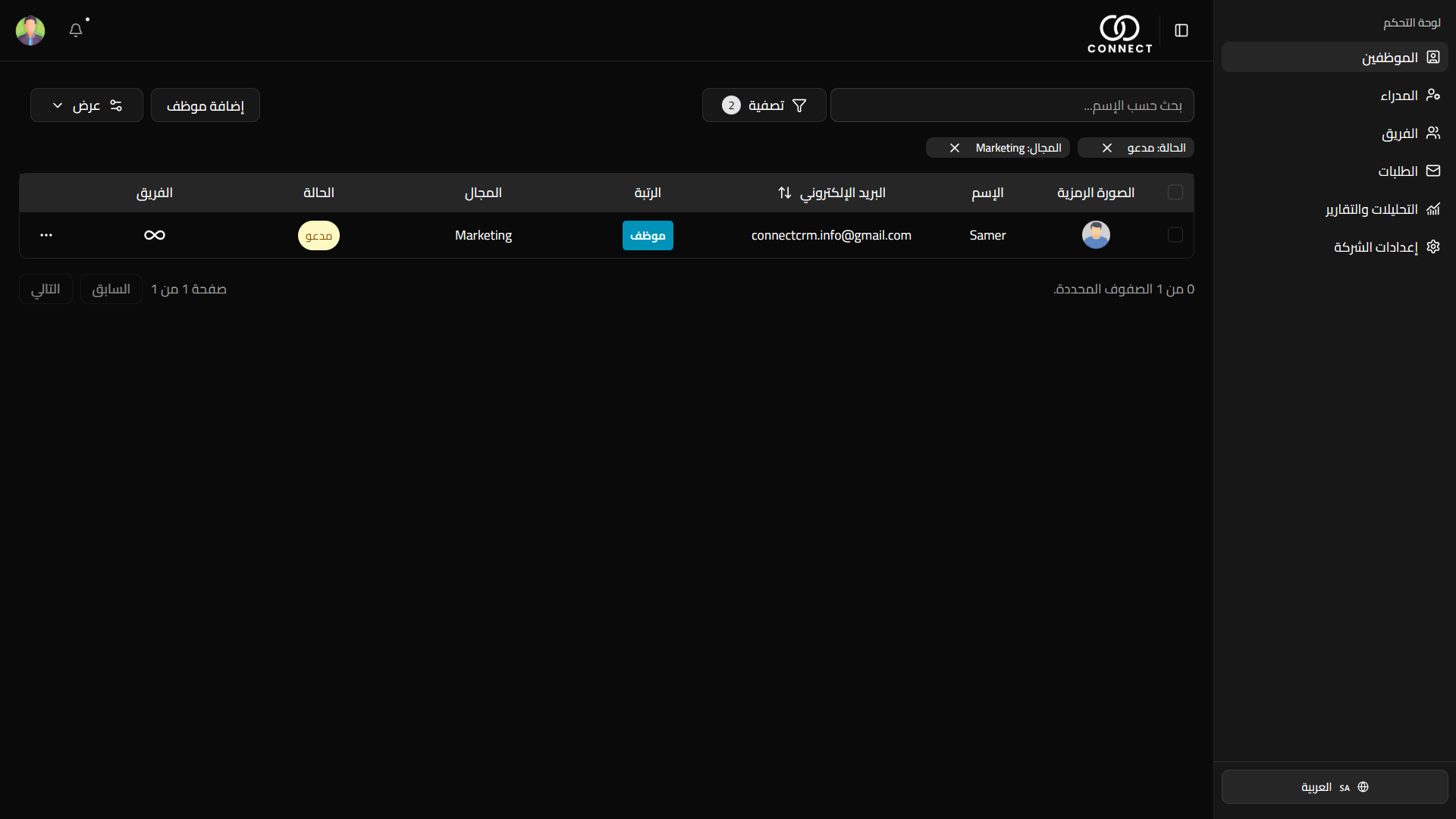Open user profile avatar in header
This screenshot has height=819, width=1456.
[30, 30]
